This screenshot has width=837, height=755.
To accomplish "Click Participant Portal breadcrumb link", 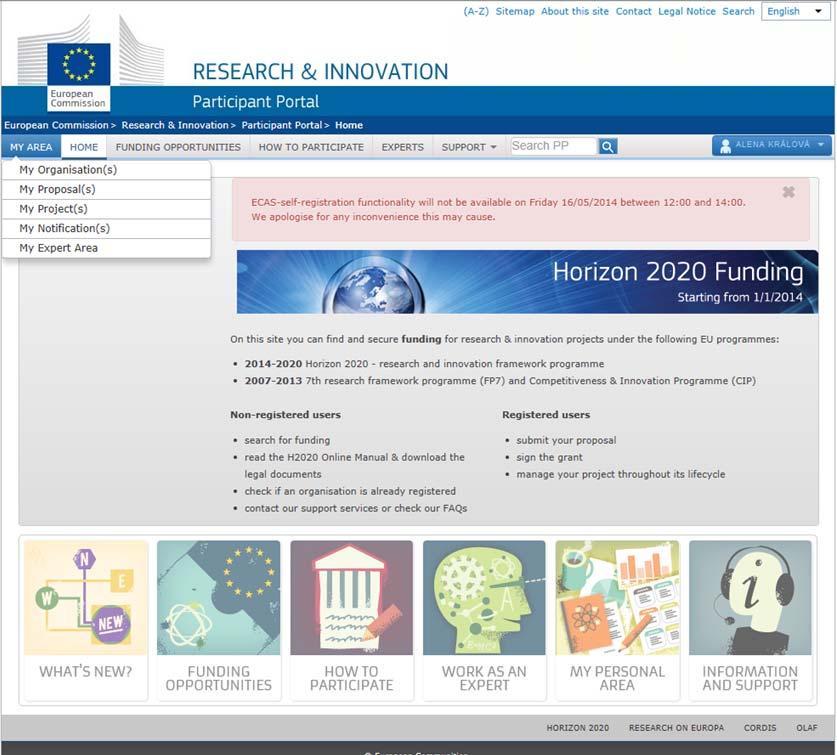I will click(x=282, y=125).
